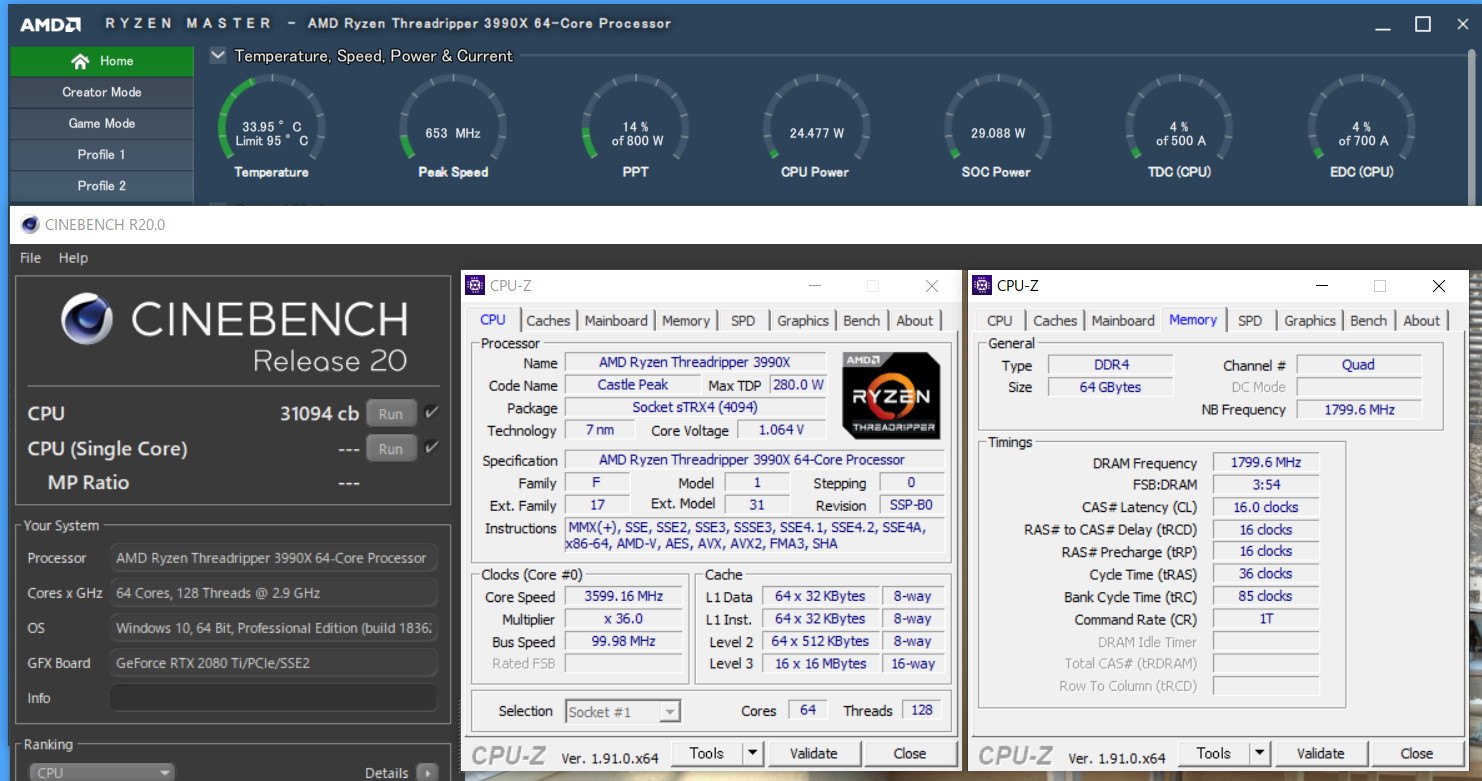Click the CPU-Z icon in left window title bar
Viewport: 1482px width, 781px height.
pyautogui.click(x=476, y=286)
